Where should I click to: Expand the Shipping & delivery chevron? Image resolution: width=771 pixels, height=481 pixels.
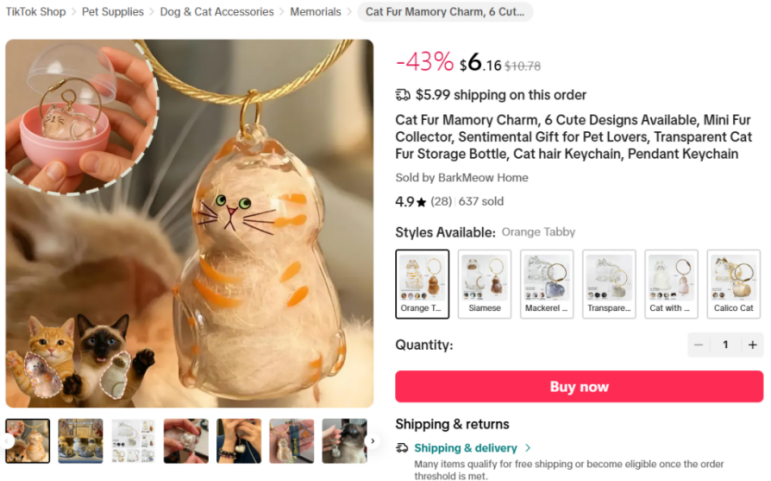[528, 448]
